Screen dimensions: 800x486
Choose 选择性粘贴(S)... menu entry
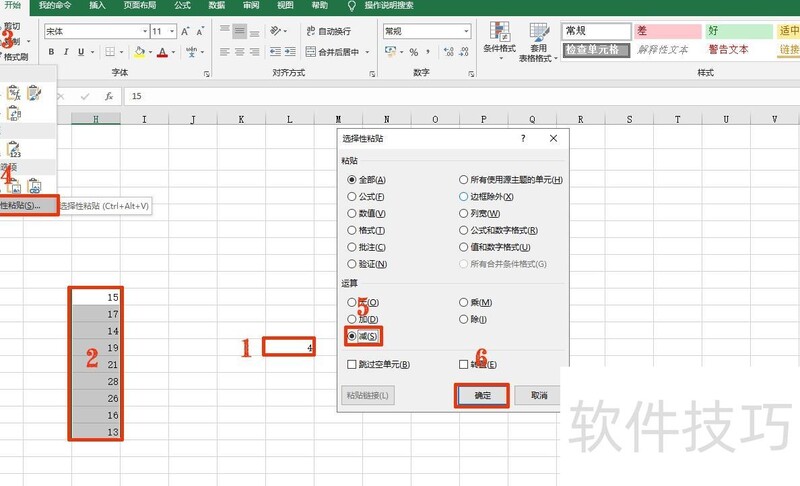[29, 205]
